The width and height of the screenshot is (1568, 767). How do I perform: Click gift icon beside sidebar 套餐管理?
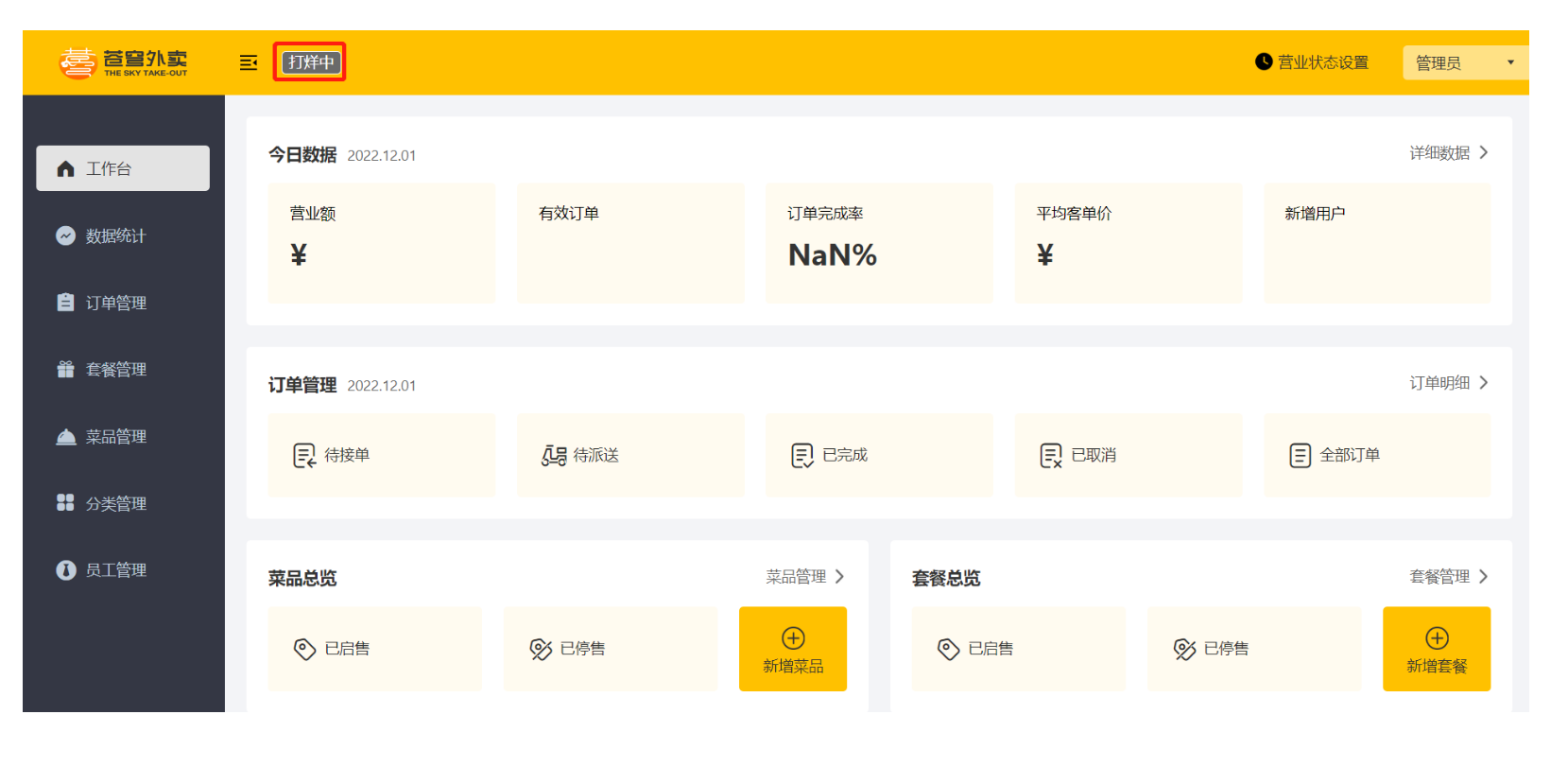point(65,369)
